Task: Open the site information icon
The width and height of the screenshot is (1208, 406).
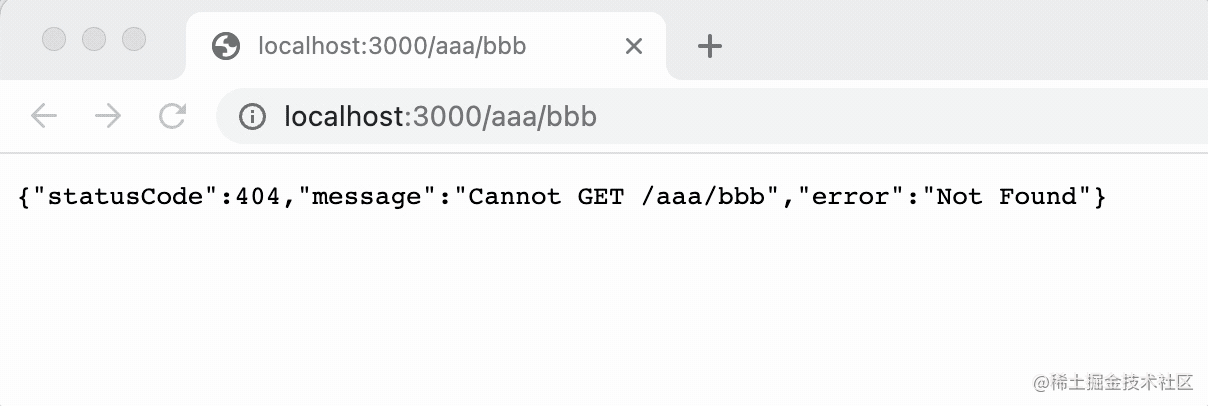Action: click(252, 117)
